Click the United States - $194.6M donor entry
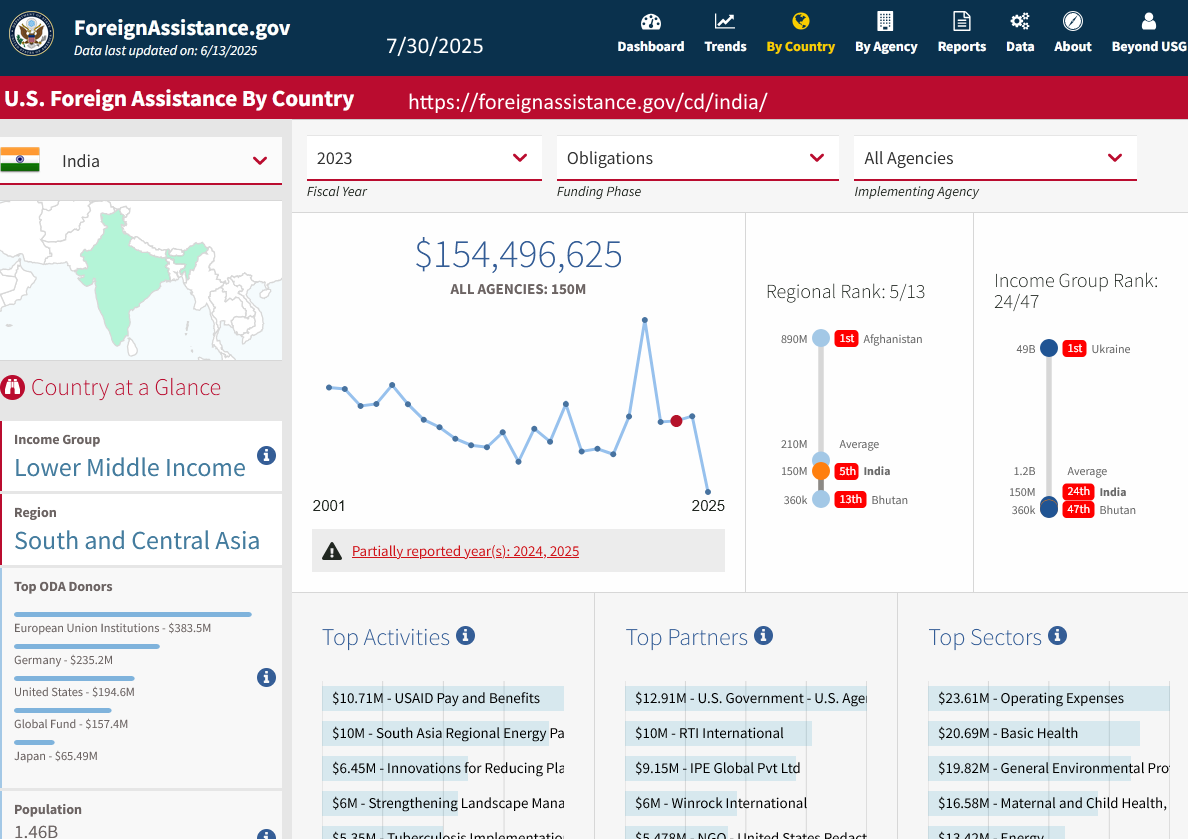This screenshot has height=839, width=1188. pyautogui.click(x=74, y=692)
